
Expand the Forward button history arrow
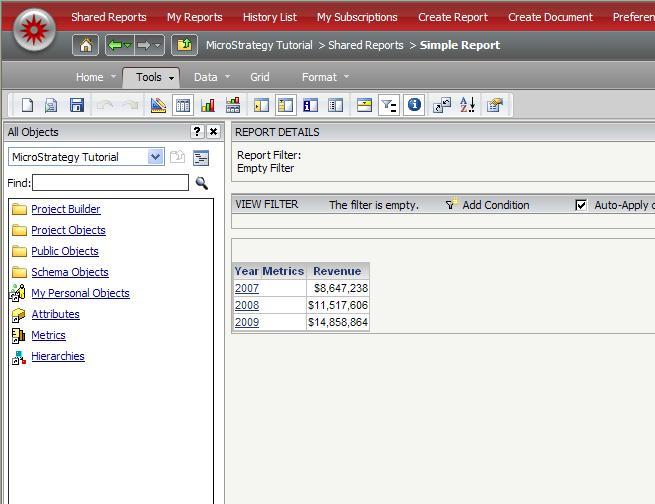157,45
